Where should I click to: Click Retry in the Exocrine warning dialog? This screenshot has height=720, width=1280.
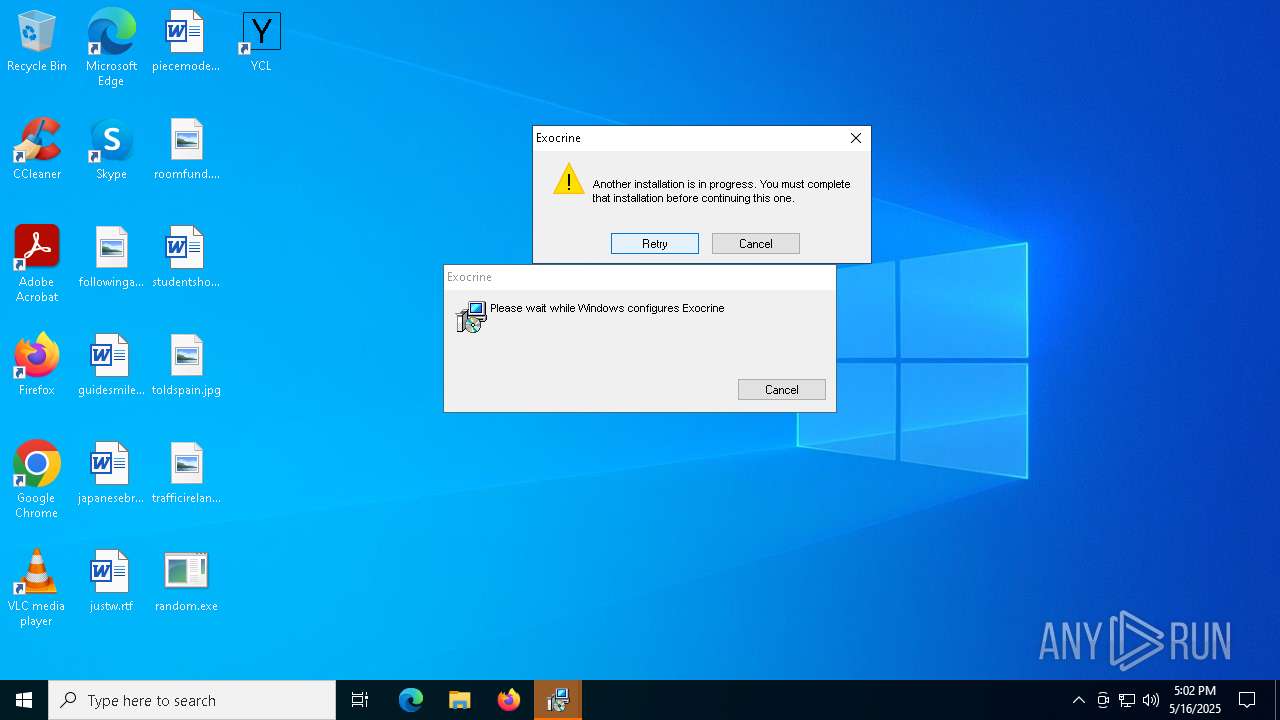pos(655,243)
